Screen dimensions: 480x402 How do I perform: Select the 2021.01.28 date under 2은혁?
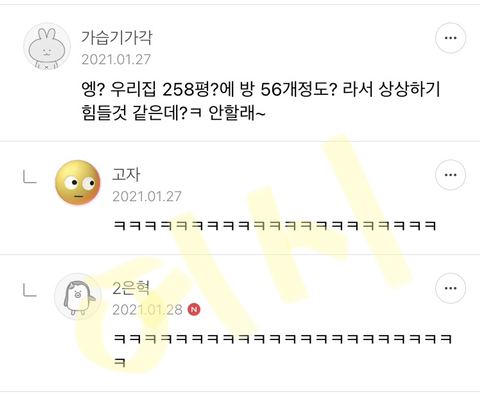[147, 310]
